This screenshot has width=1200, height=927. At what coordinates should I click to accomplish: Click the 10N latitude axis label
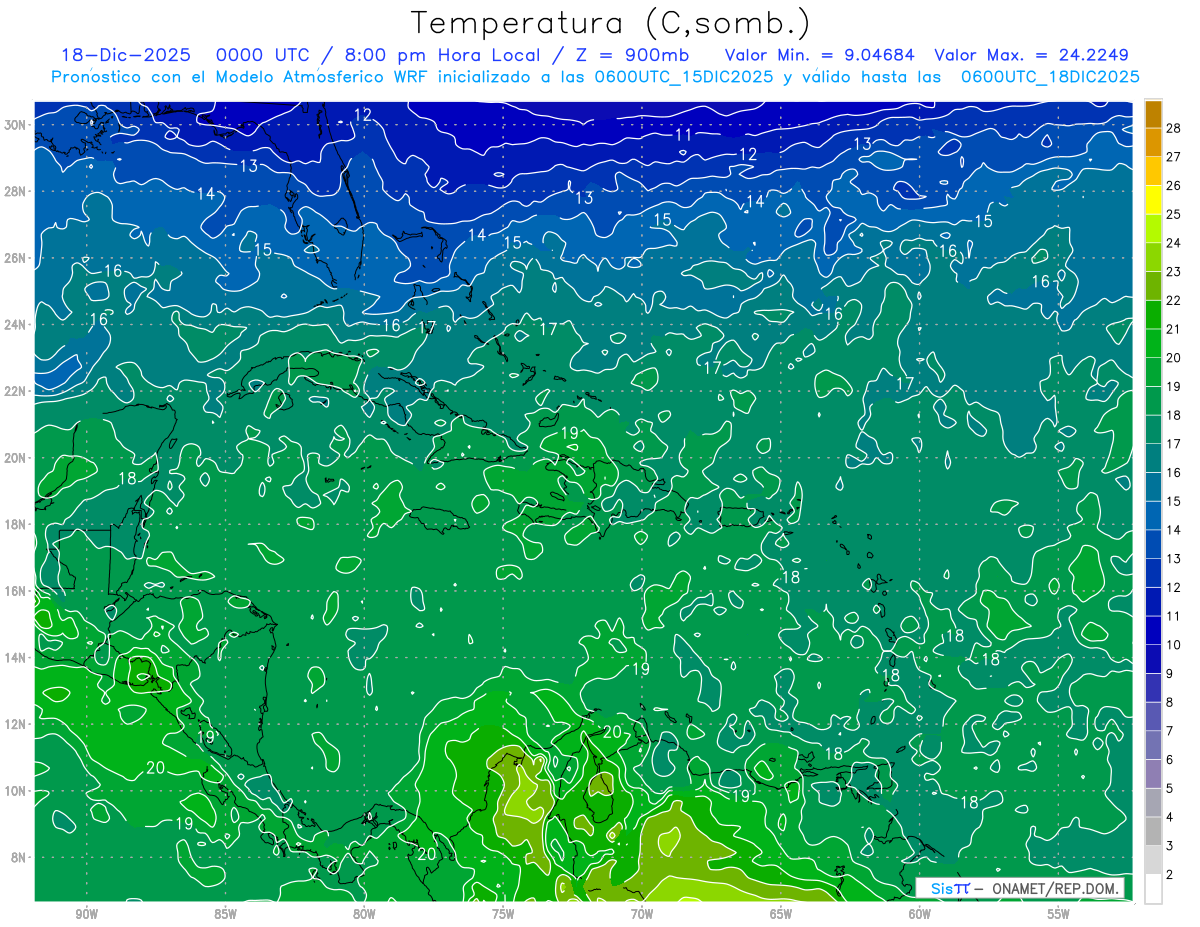pos(17,791)
